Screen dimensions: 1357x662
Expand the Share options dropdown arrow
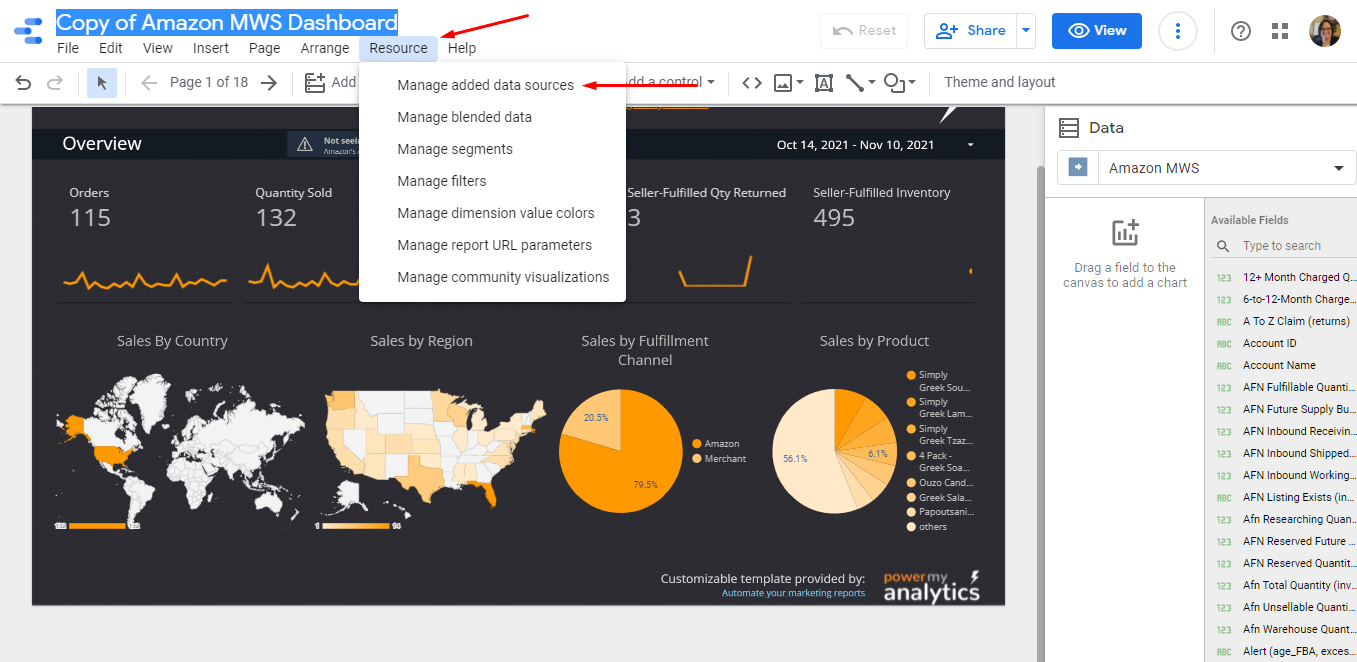click(x=1025, y=31)
